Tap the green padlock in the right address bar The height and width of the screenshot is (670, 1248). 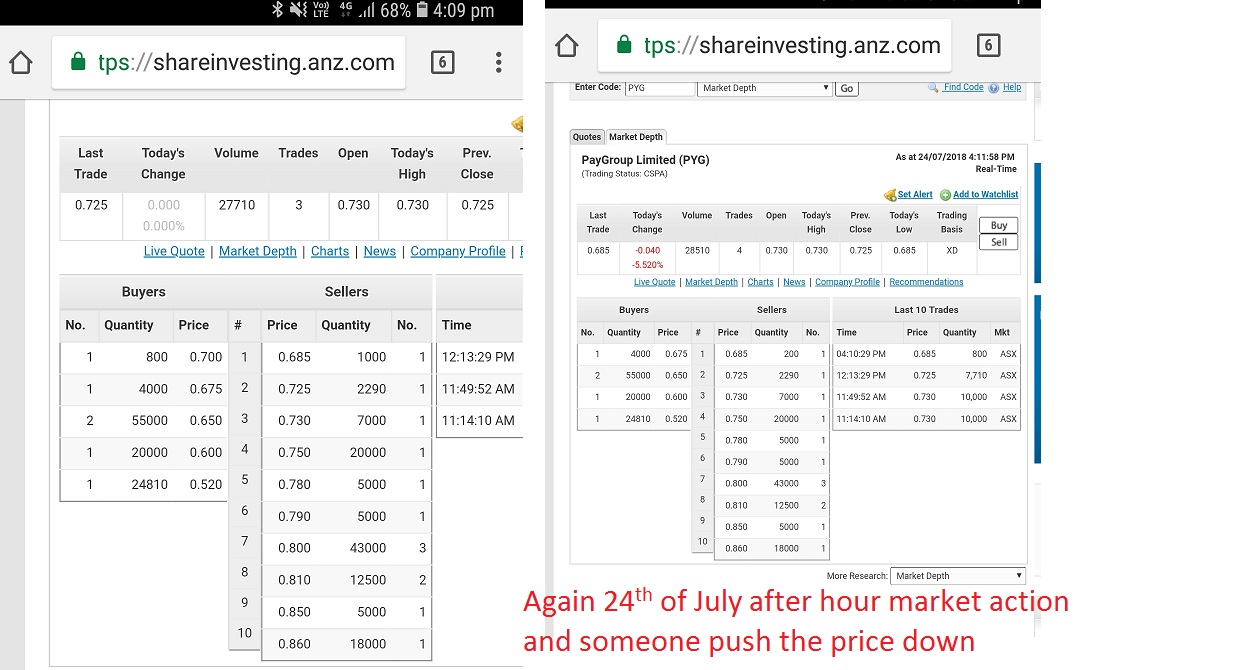[625, 45]
